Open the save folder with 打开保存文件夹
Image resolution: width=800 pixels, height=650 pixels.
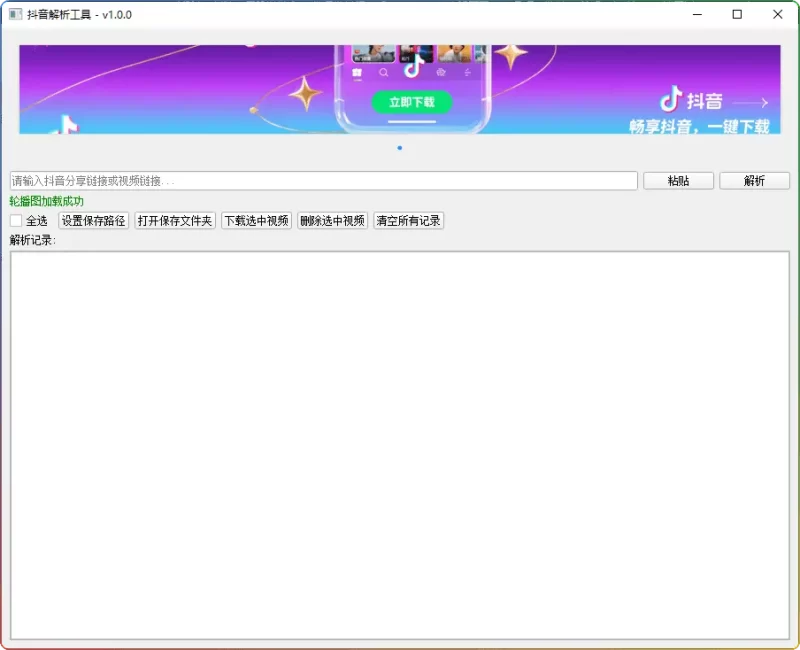coord(174,220)
